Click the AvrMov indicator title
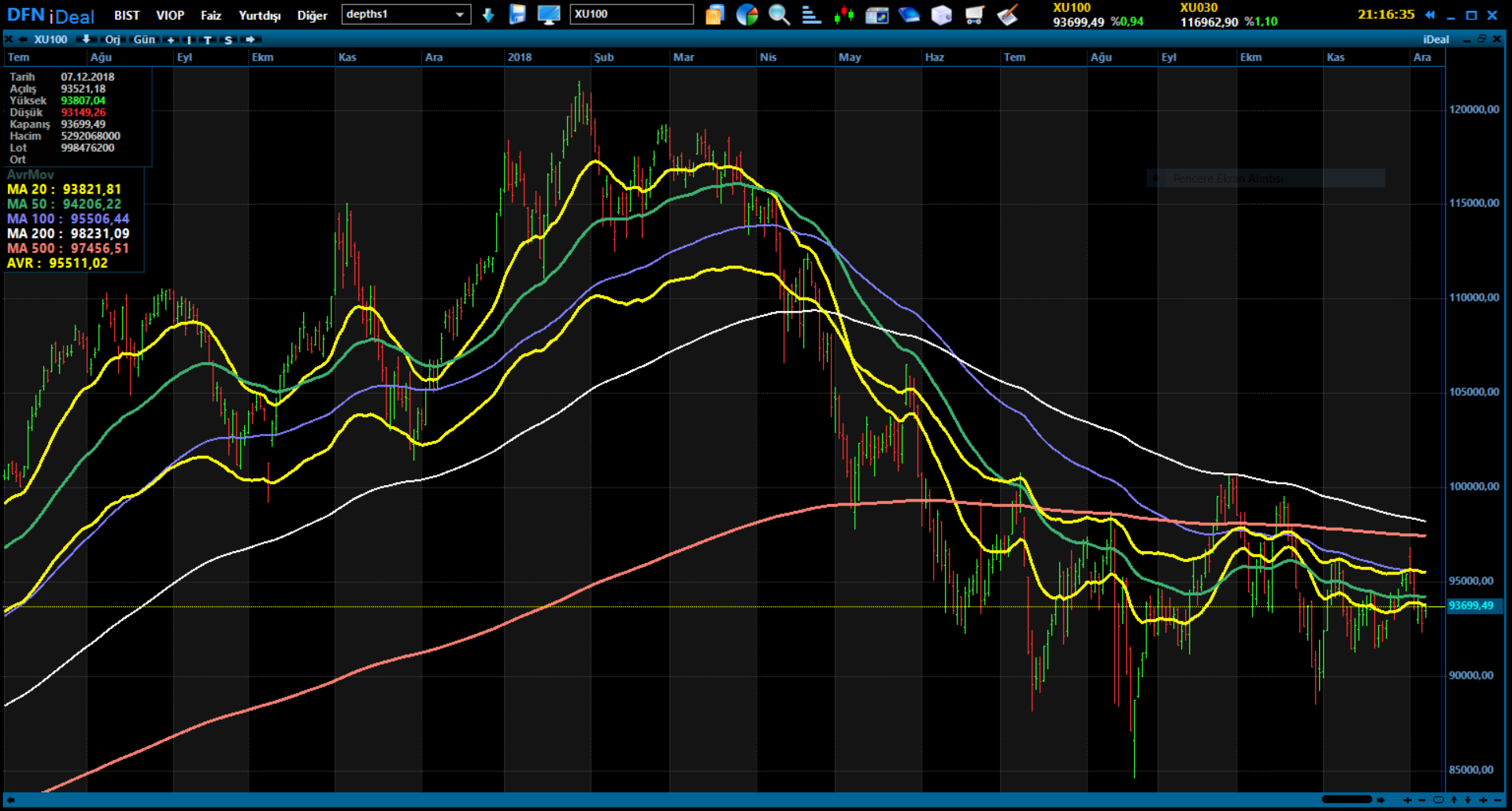1512x811 pixels. (x=30, y=174)
